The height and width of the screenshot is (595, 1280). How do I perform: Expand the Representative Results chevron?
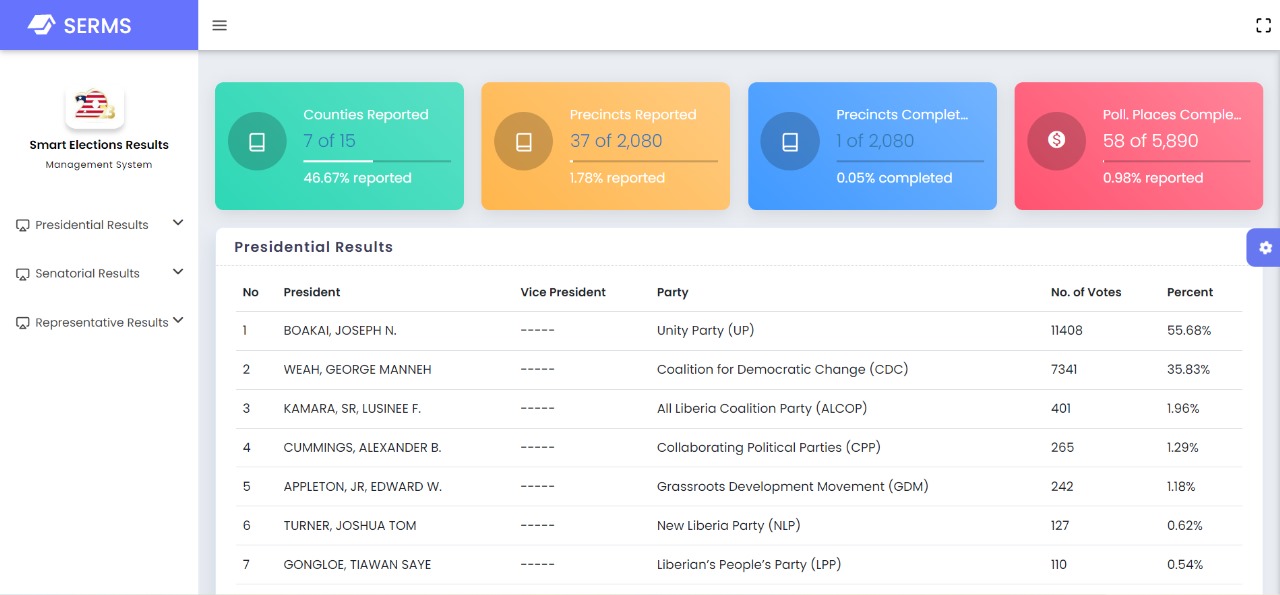click(x=178, y=320)
